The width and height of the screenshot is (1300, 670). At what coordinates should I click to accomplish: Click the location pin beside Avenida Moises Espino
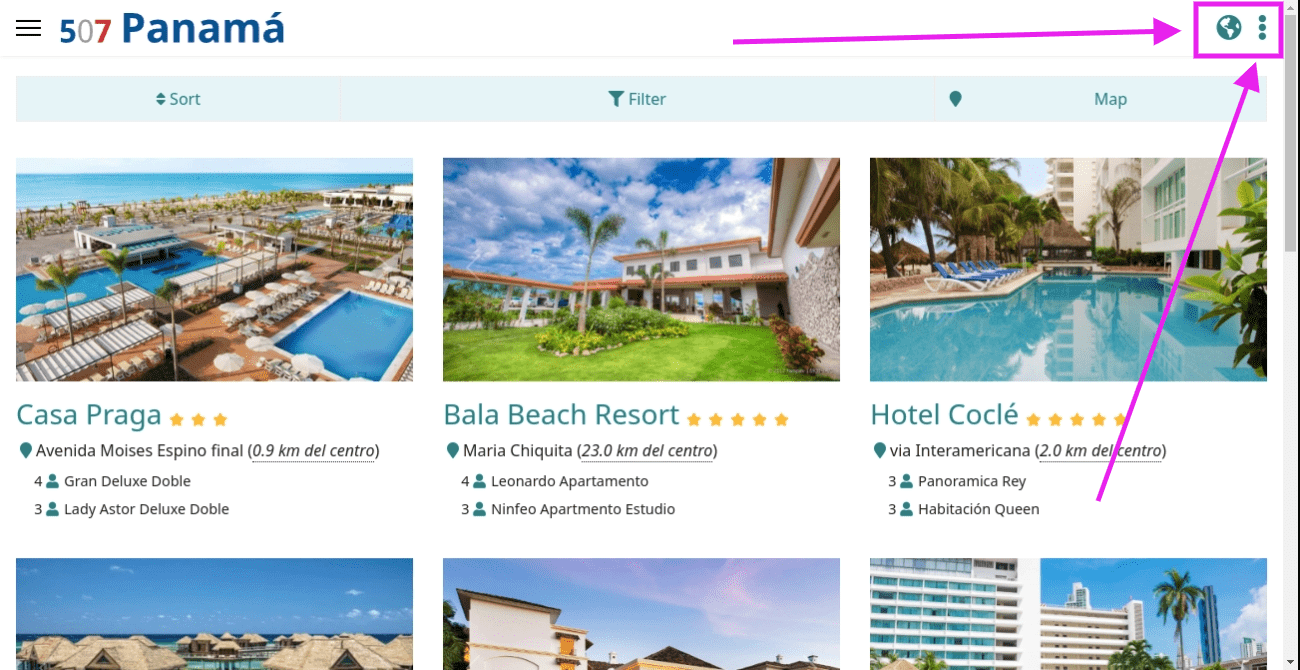25,451
